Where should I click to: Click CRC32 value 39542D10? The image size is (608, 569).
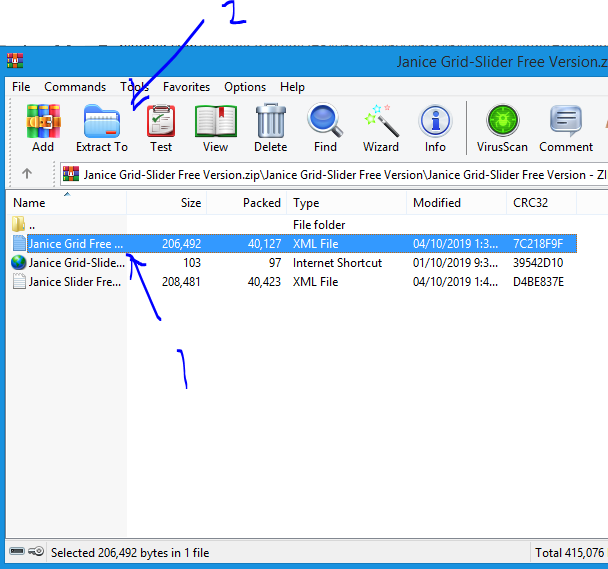click(538, 263)
